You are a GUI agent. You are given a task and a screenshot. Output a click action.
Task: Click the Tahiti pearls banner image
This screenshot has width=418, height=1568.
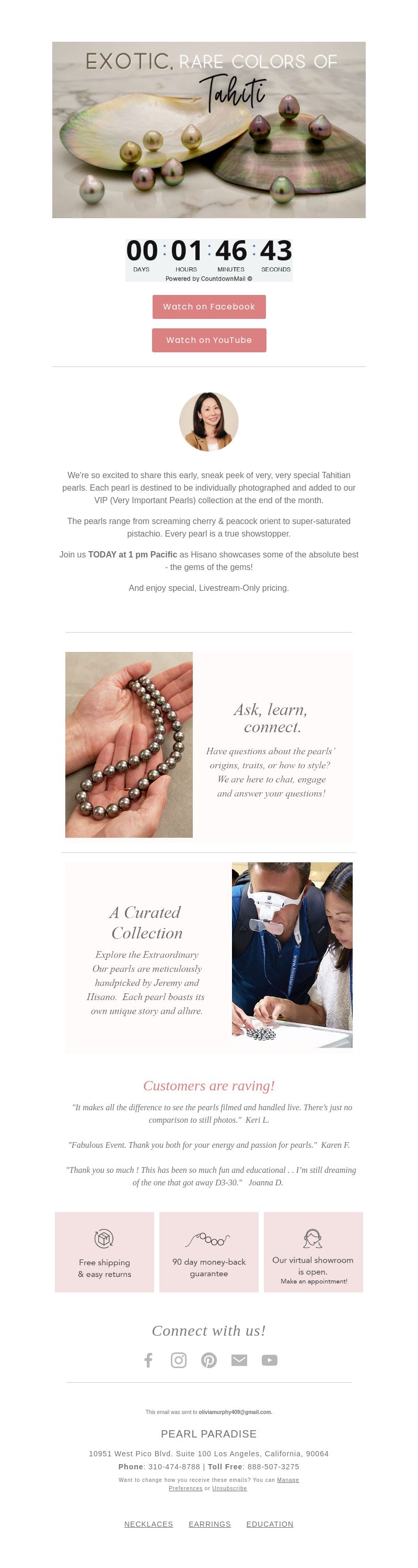pos(209,129)
